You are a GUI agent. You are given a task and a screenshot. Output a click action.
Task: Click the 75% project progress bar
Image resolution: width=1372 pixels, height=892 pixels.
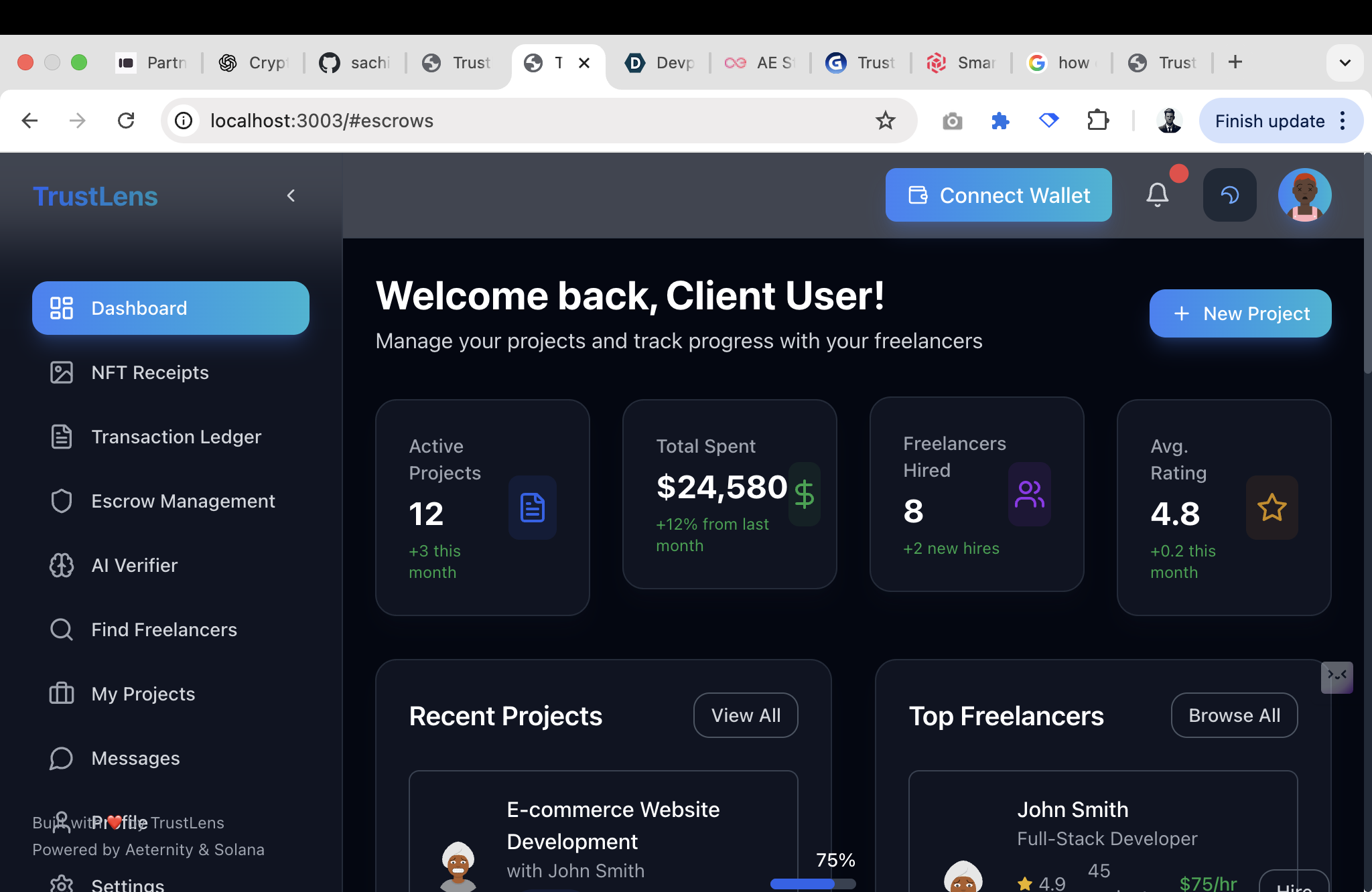pyautogui.click(x=812, y=884)
